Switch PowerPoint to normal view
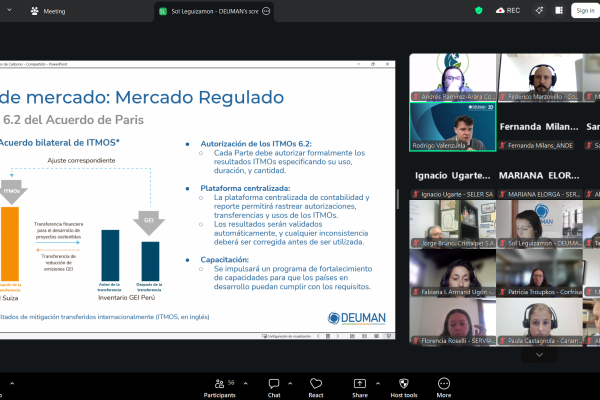 pos(352,336)
